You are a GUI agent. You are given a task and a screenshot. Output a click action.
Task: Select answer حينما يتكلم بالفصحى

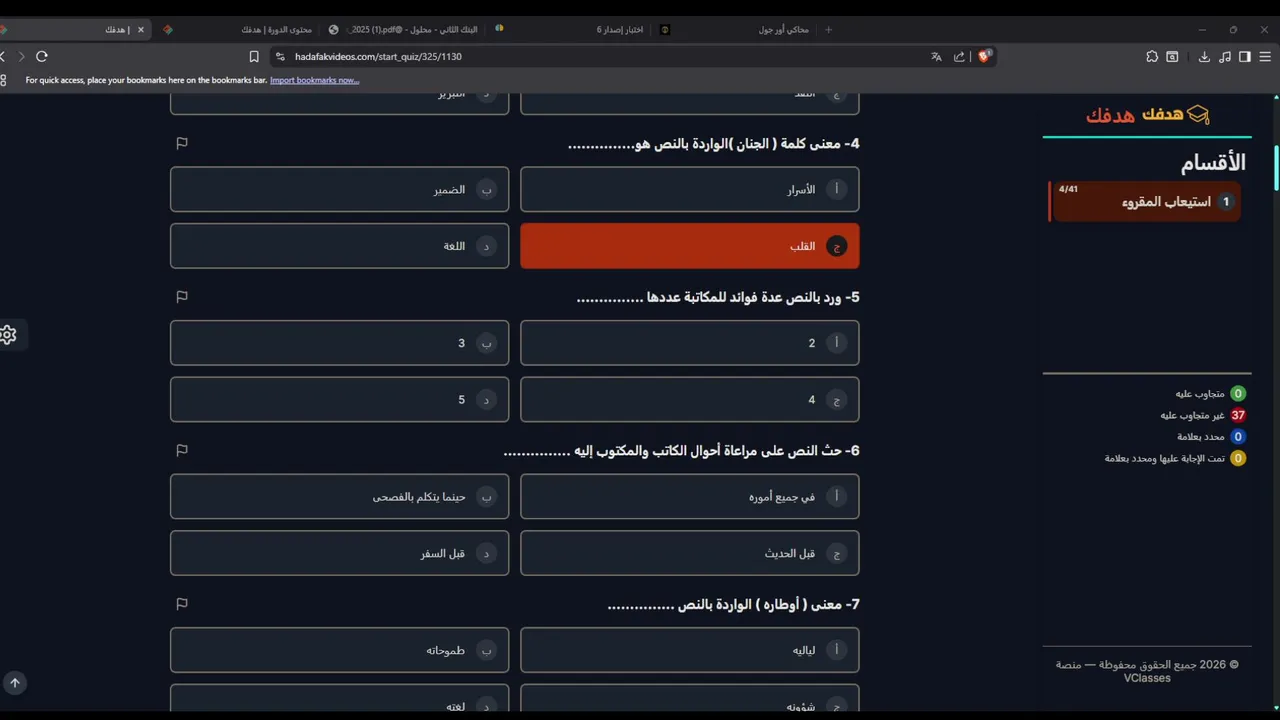[340, 497]
